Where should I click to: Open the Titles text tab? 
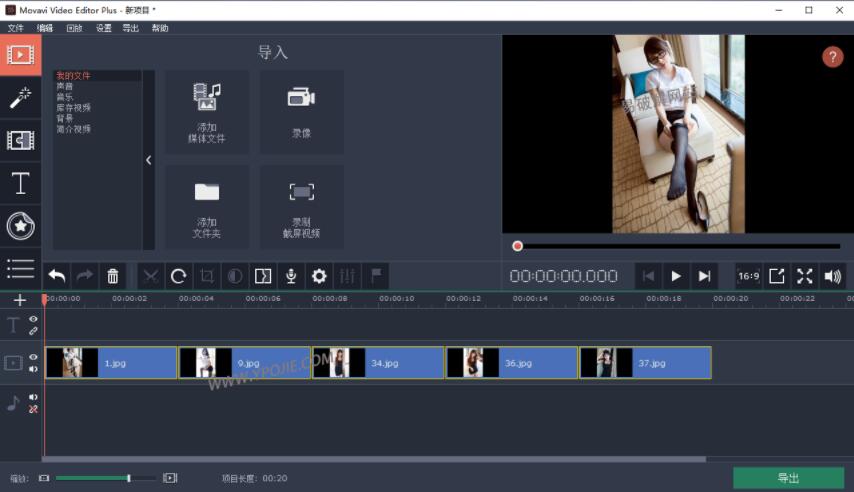[x=20, y=183]
